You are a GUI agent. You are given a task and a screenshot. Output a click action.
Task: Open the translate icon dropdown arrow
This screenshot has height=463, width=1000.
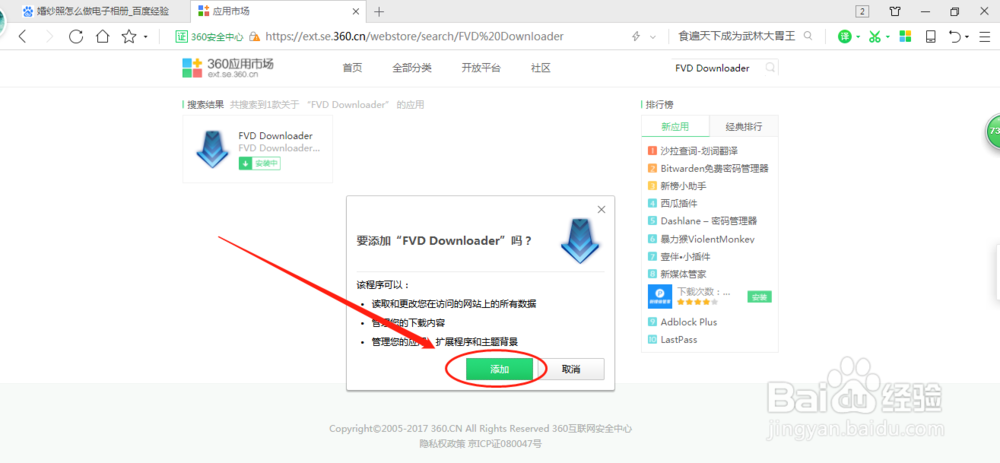coord(858,37)
